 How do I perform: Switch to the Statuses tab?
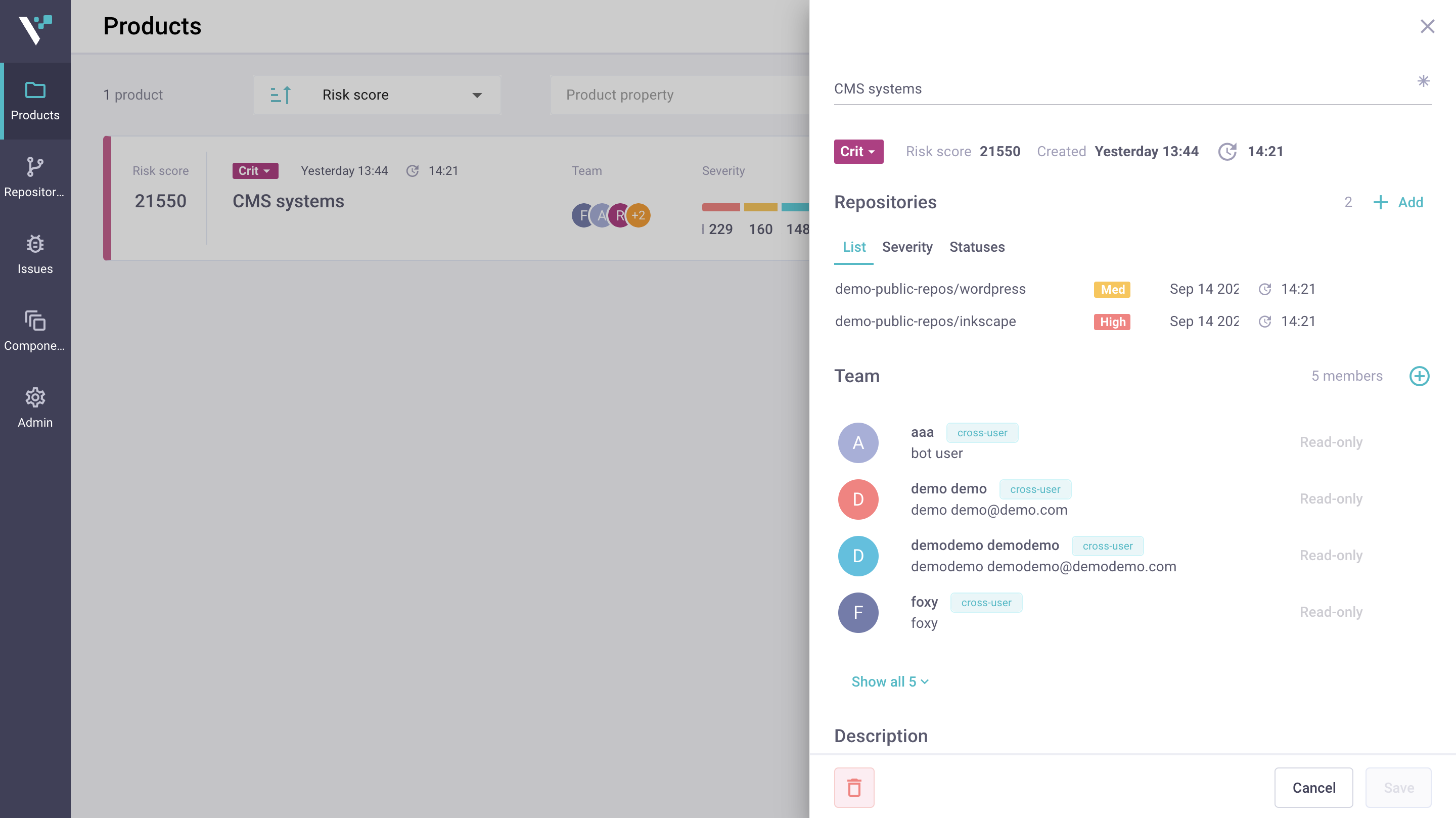coord(977,246)
